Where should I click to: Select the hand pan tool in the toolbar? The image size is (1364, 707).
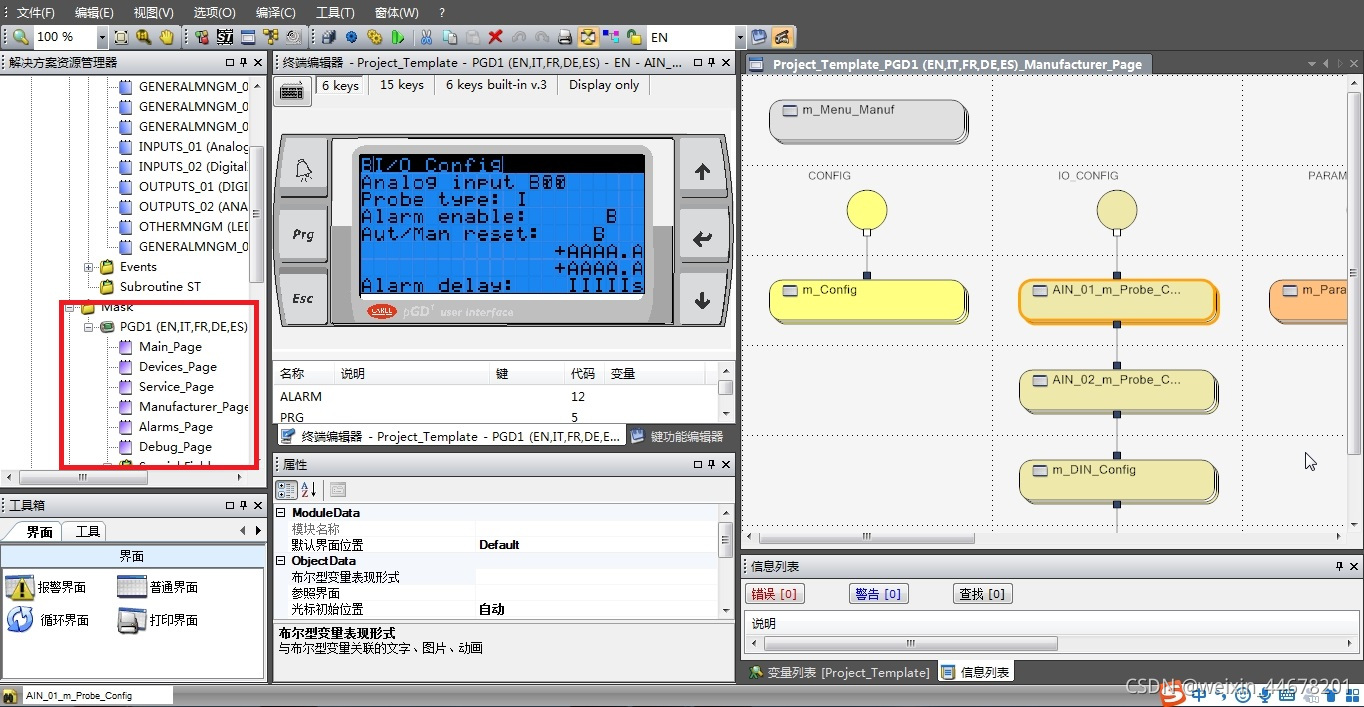coord(166,36)
